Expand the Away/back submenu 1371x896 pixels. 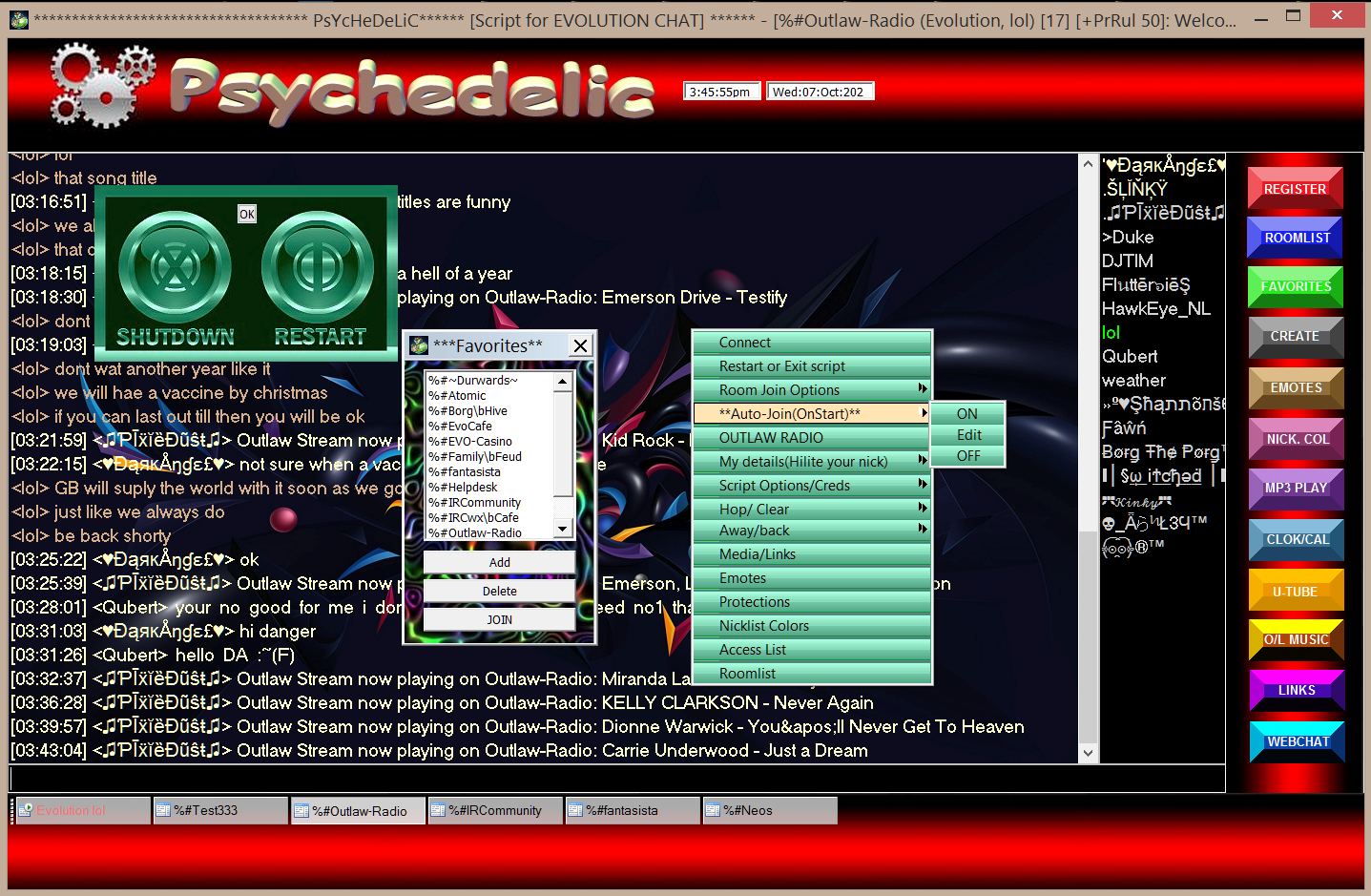coord(811,531)
